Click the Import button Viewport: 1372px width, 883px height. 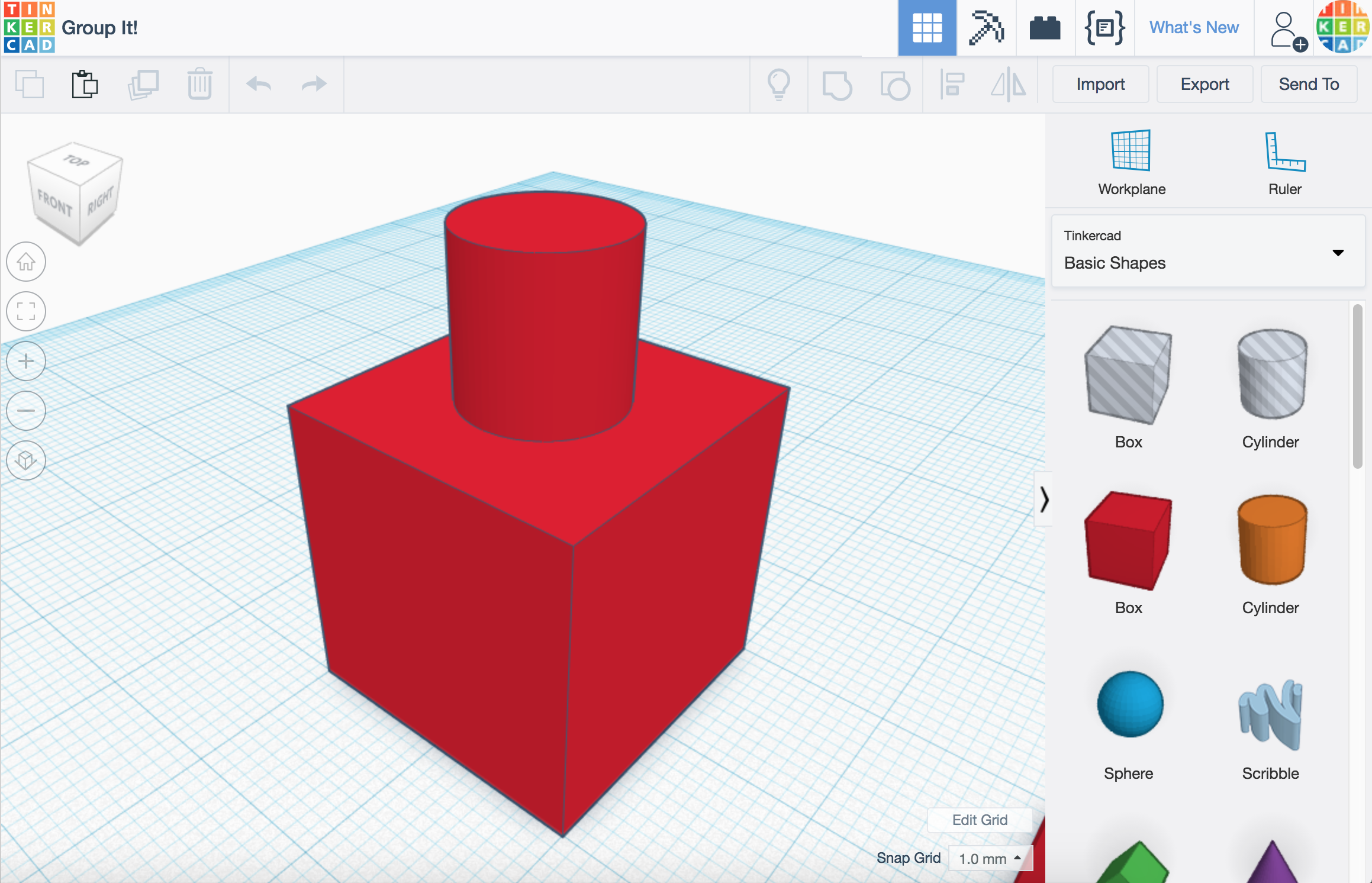click(1100, 85)
